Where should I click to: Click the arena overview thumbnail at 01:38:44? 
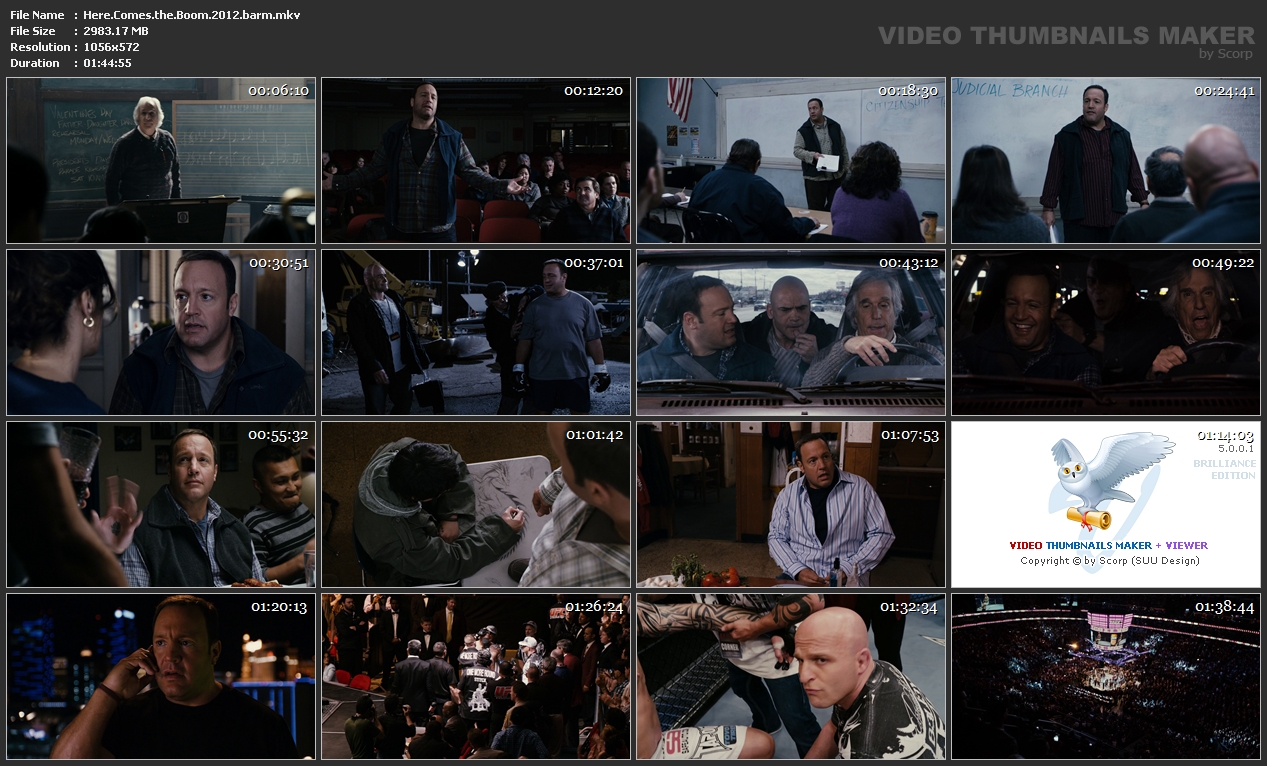(x=1106, y=676)
